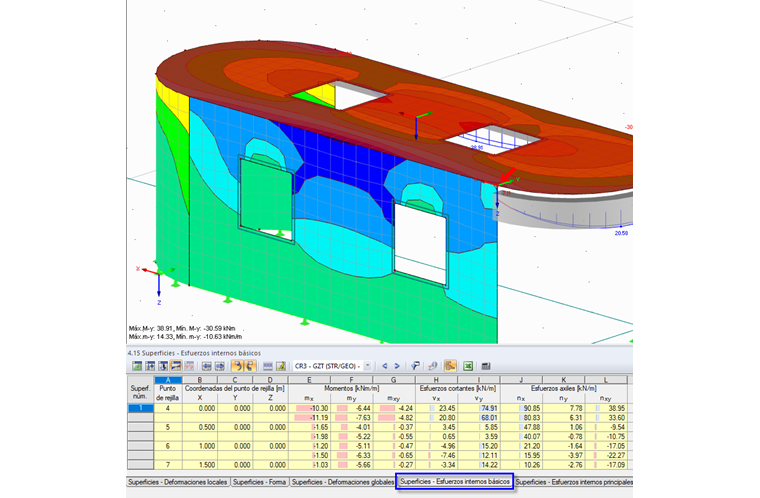This screenshot has width=760, height=498.
Task: Click the nxy value -22.27 cell
Action: pos(606,455)
